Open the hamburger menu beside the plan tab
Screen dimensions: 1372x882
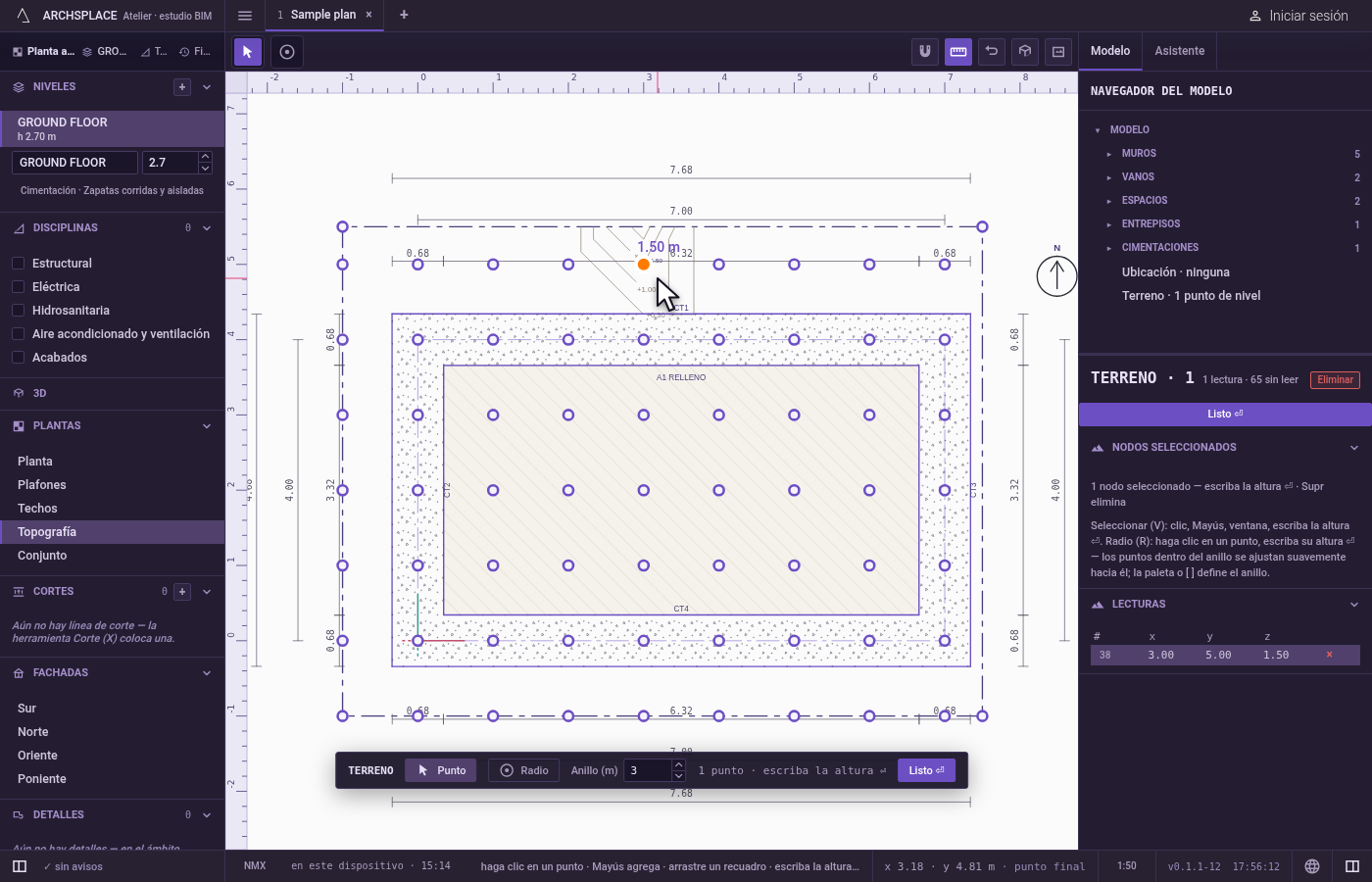[x=245, y=16]
